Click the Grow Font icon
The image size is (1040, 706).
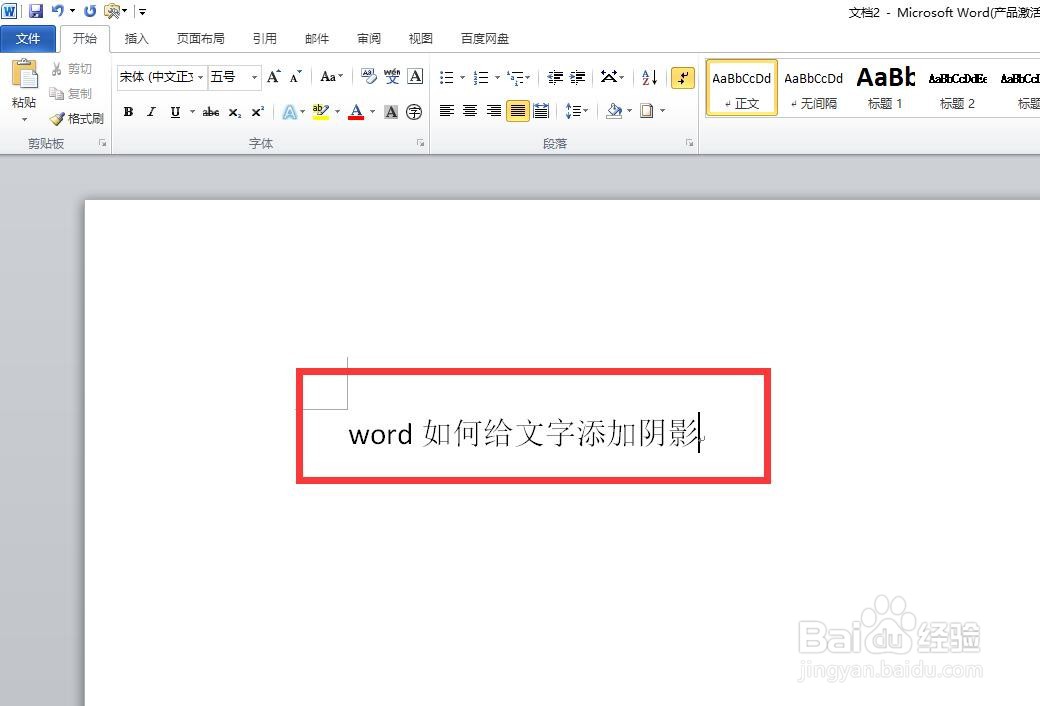coord(273,77)
